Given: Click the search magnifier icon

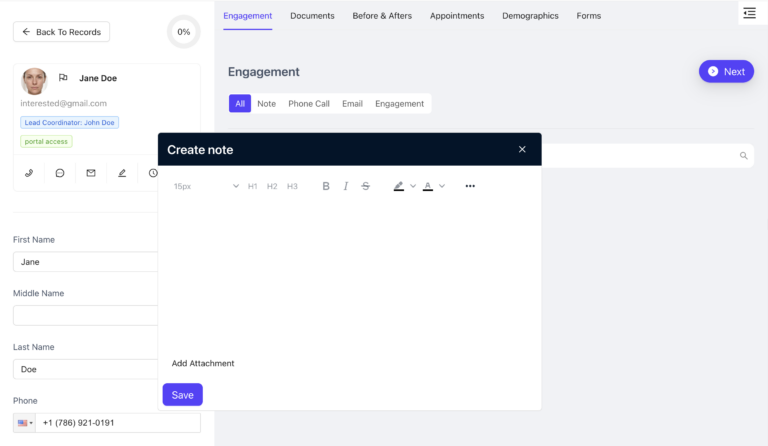Looking at the screenshot, I should [744, 156].
